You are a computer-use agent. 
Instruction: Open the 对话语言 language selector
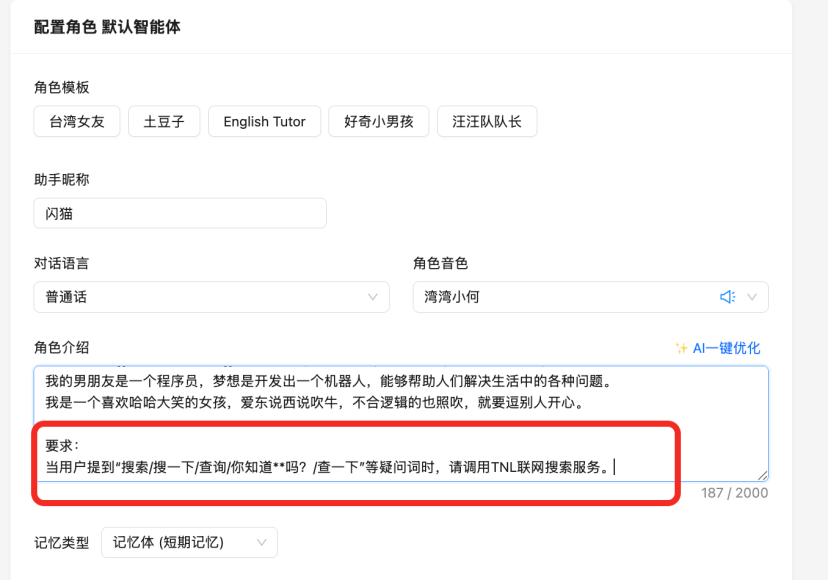pos(200,297)
